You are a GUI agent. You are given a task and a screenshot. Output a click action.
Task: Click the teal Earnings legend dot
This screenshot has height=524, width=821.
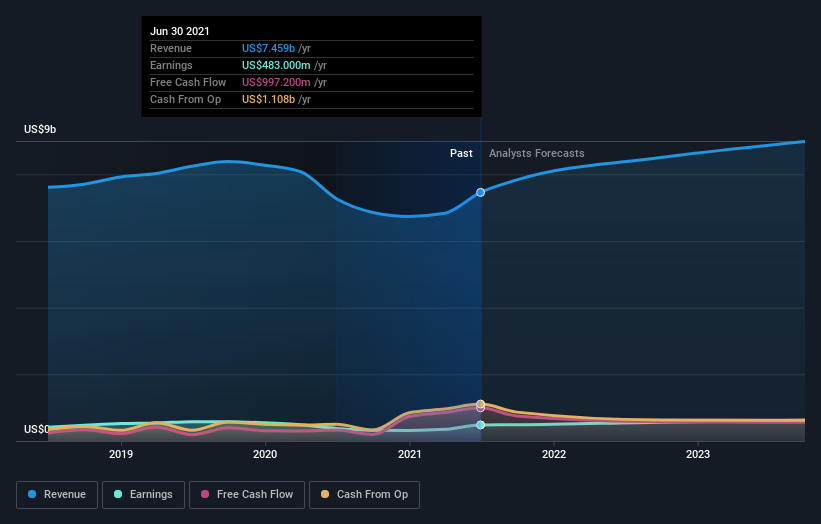pos(118,494)
